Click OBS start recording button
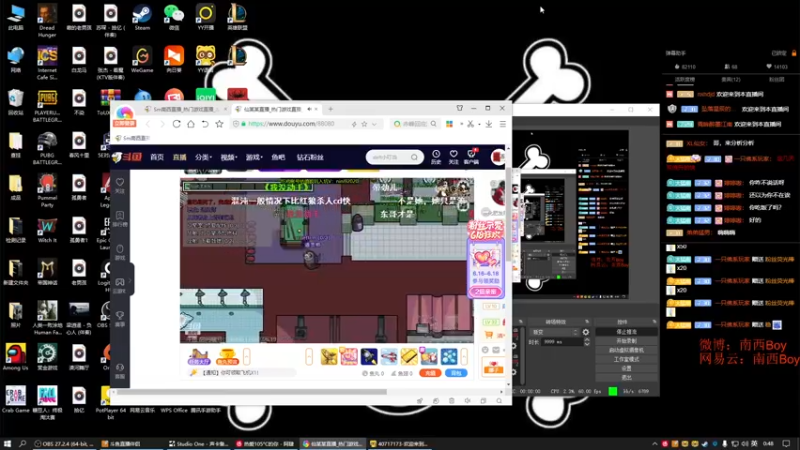800x450 pixels. 627,341
